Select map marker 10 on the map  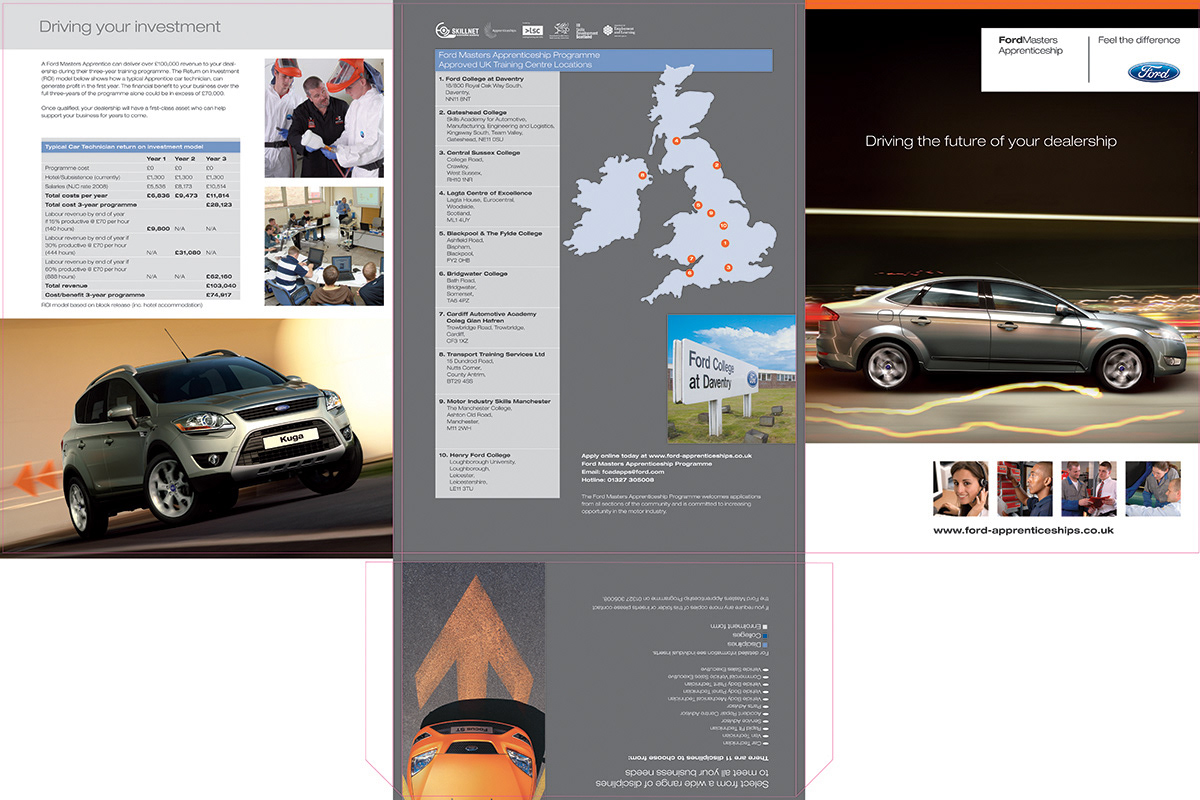(x=722, y=226)
